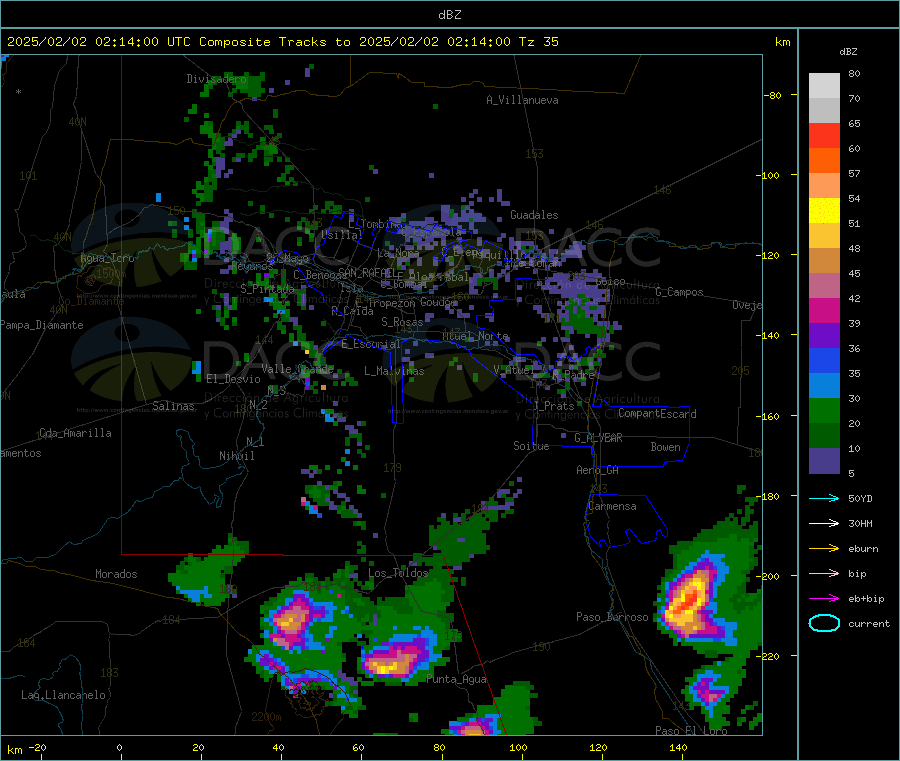The width and height of the screenshot is (900, 761).
Task: Click the 39 dBZ magenta color swatch
Action: 824,310
